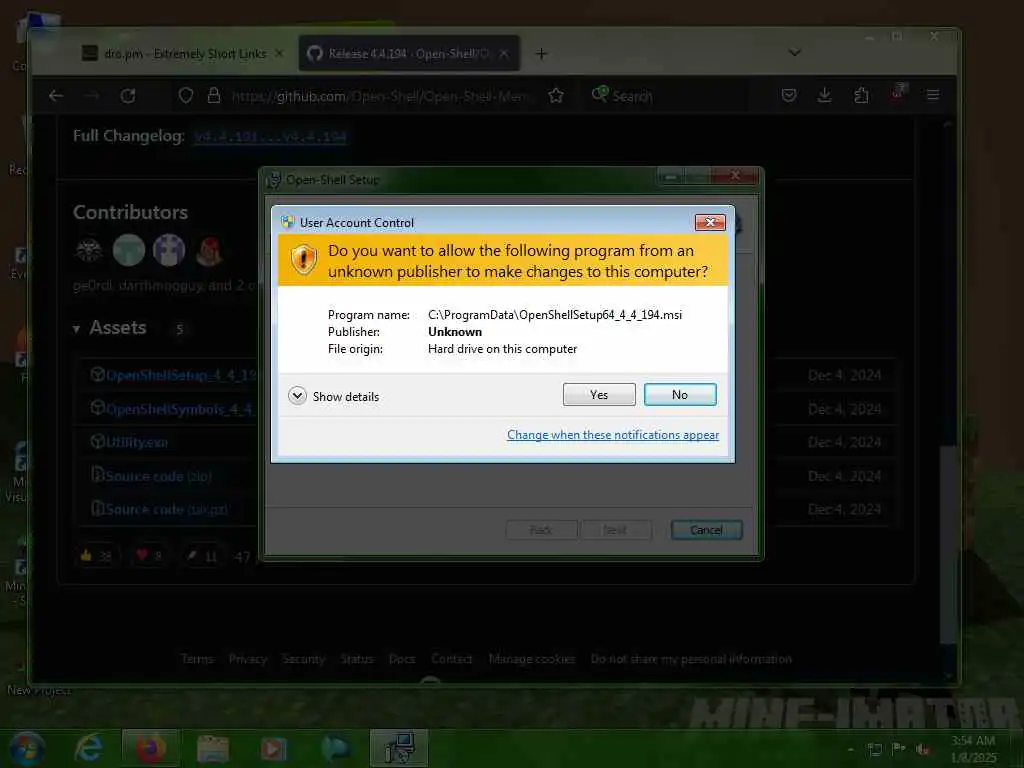Viewport: 1024px width, 768px height.
Task: Click first contributor avatar
Action: (x=89, y=250)
